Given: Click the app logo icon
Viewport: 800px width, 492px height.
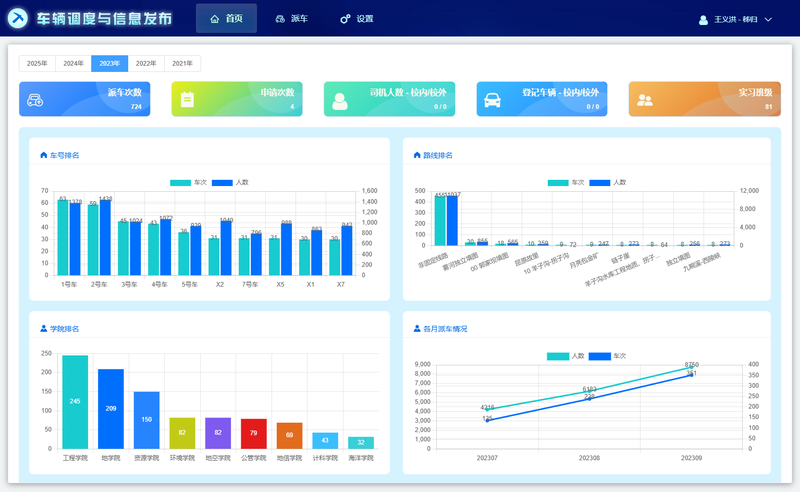Looking at the screenshot, I should tap(18, 18).
